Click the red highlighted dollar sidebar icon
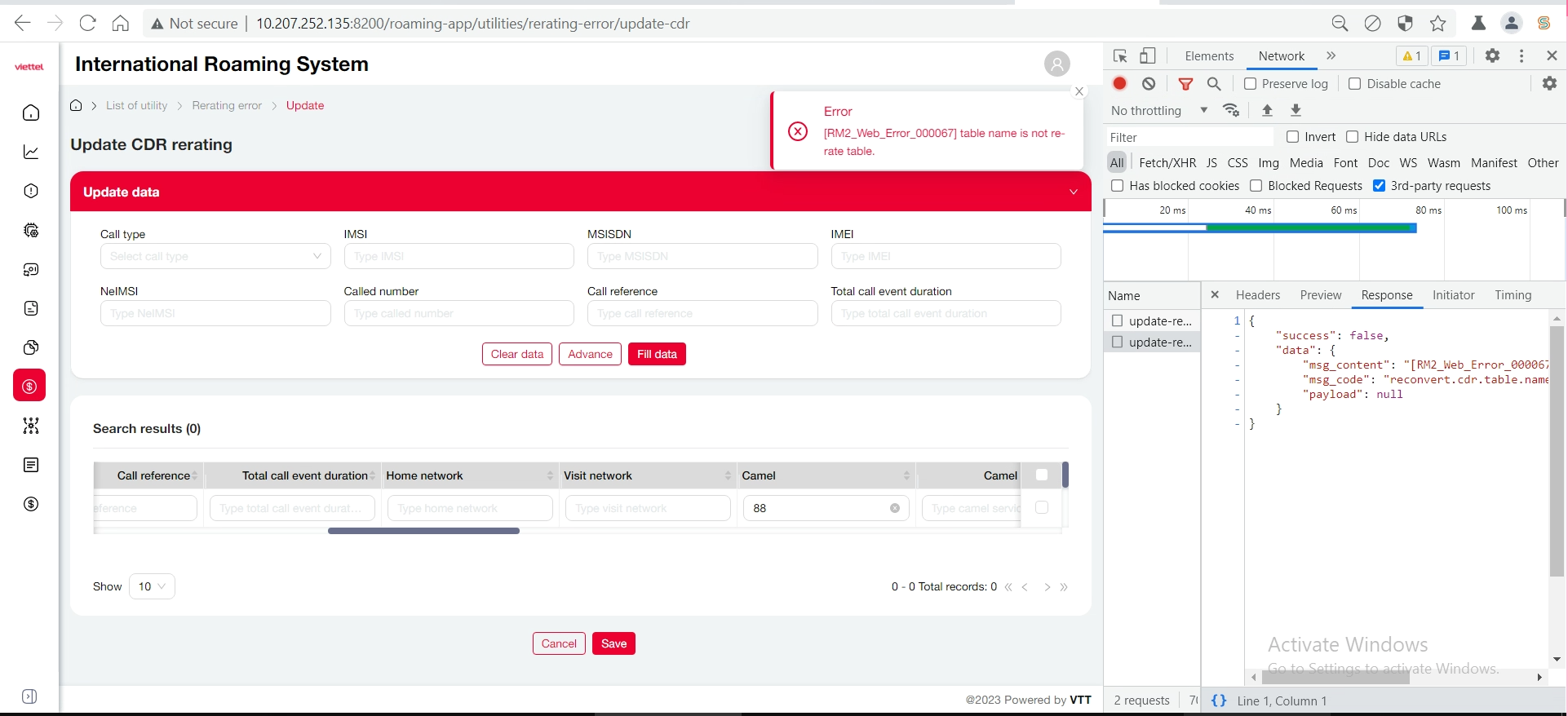1568x716 pixels. [x=29, y=386]
